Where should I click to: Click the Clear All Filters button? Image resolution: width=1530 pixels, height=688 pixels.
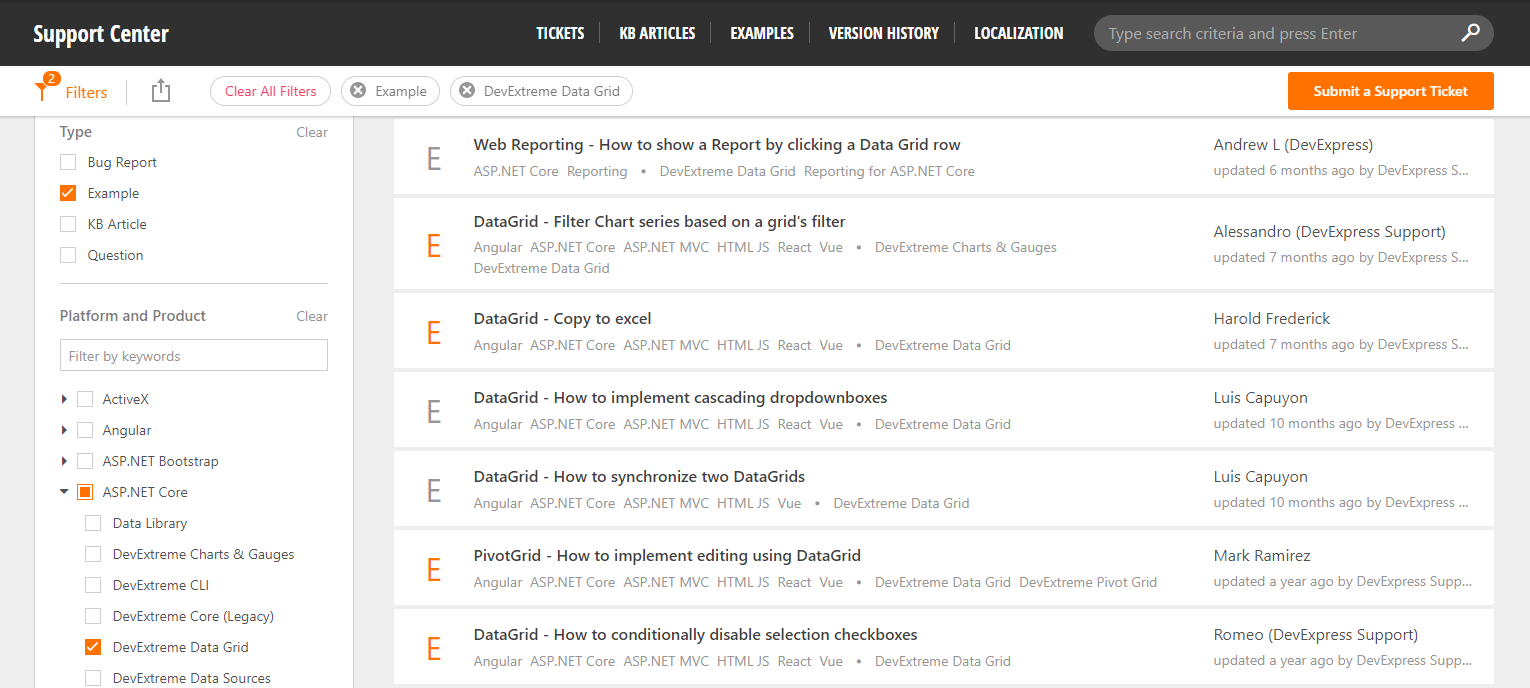[x=271, y=91]
